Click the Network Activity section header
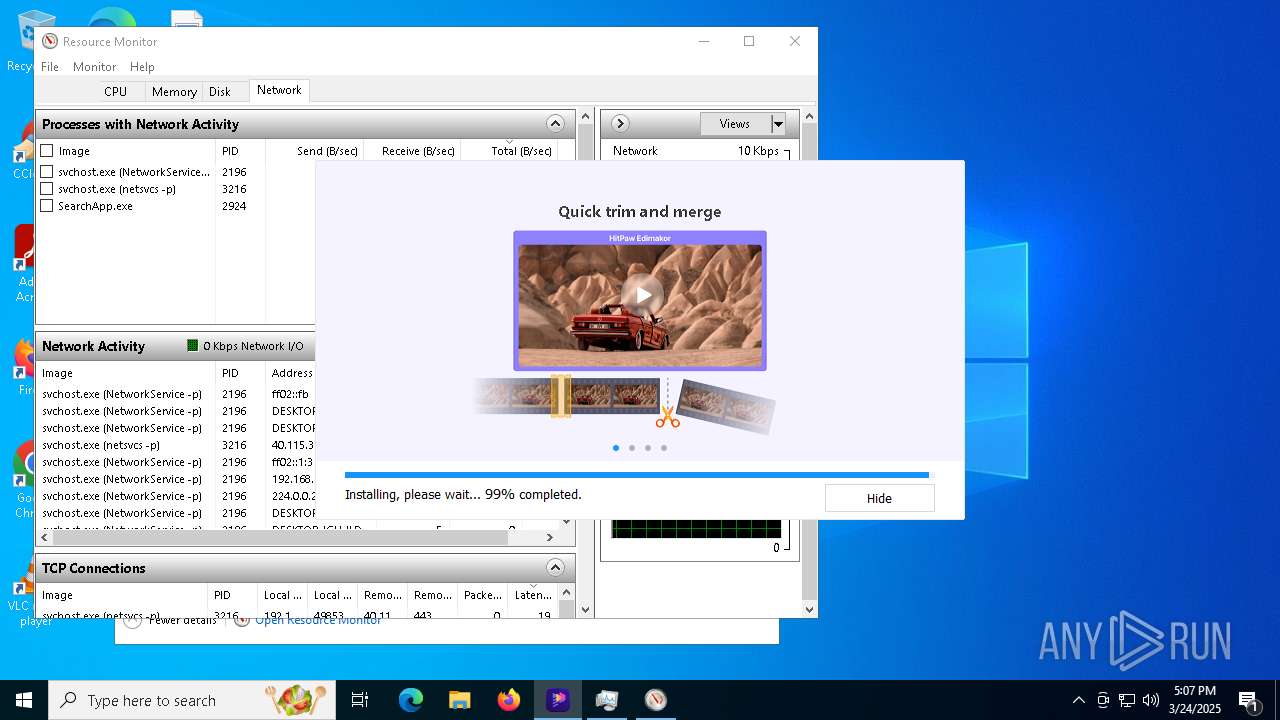This screenshot has height=720, width=1280. click(175, 346)
